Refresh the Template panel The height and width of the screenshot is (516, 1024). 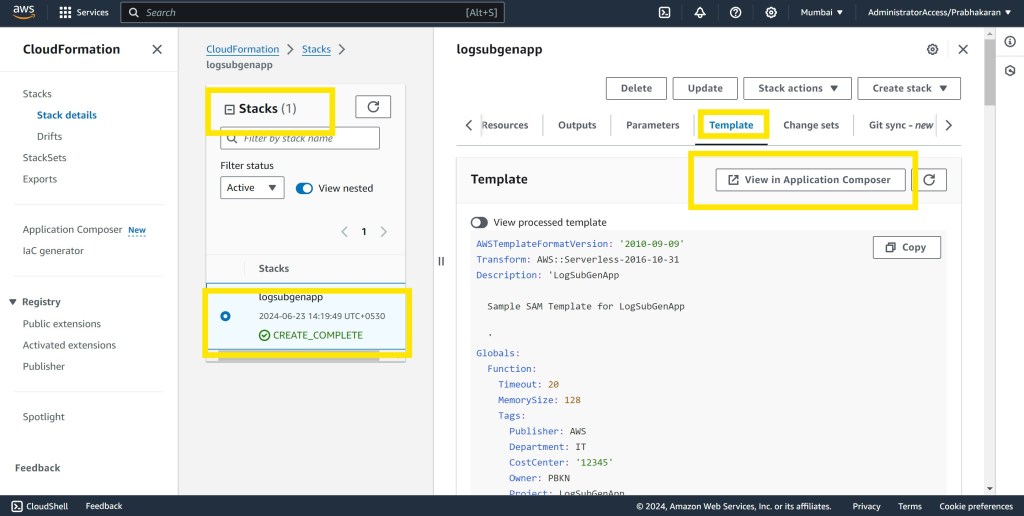(x=929, y=180)
